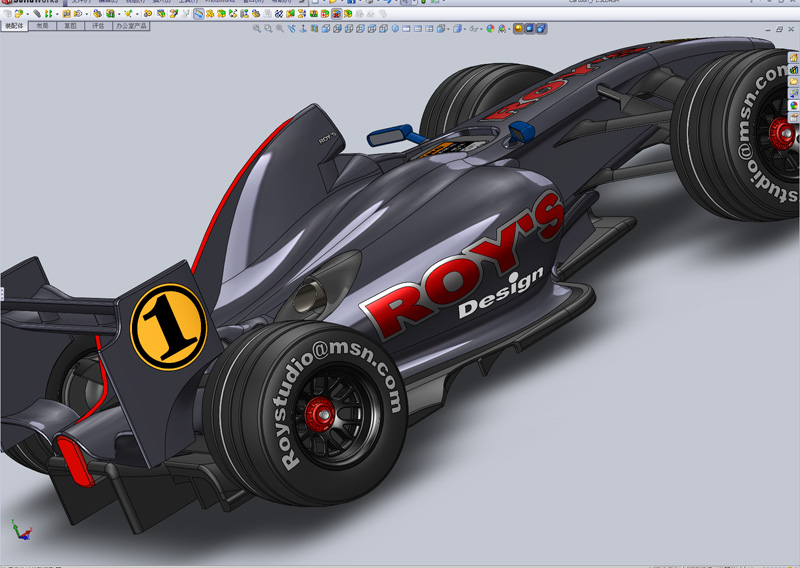
Task: Click the Hide/Show Items glasses icon
Action: click(473, 29)
